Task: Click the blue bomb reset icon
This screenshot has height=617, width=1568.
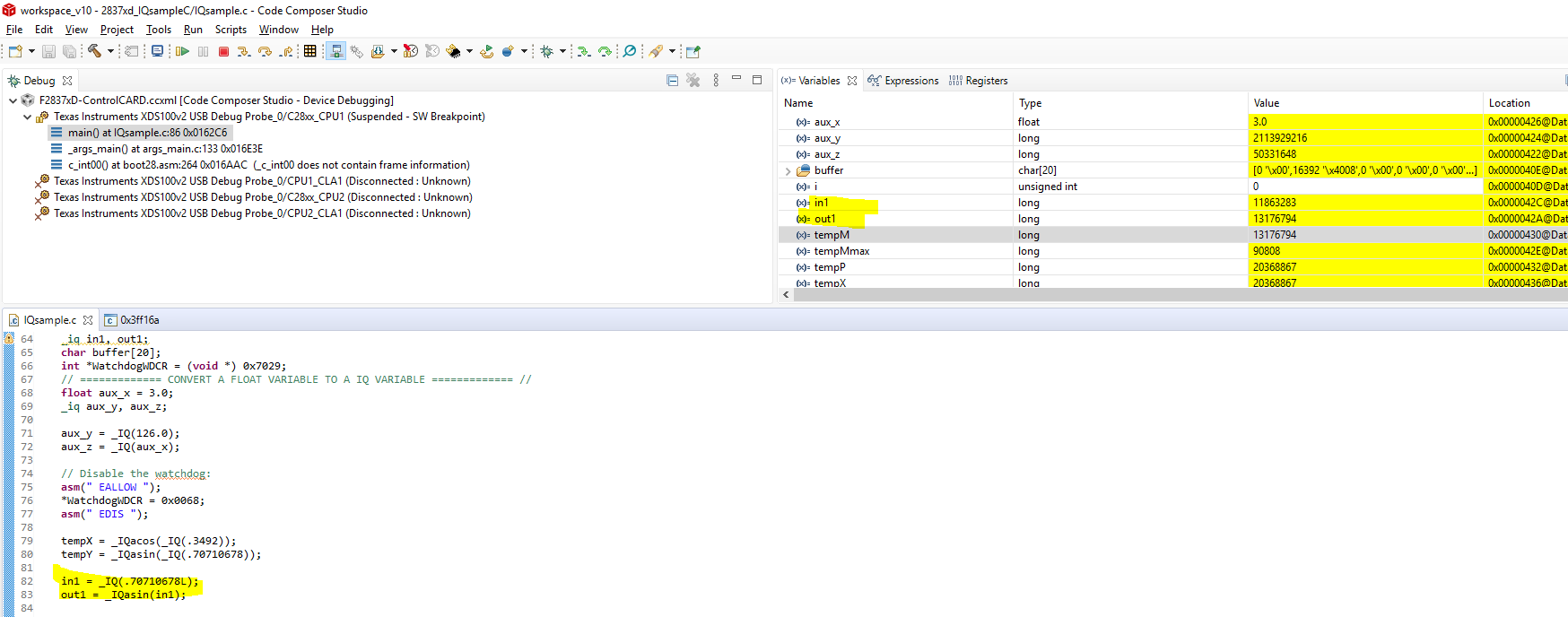Action: [509, 51]
